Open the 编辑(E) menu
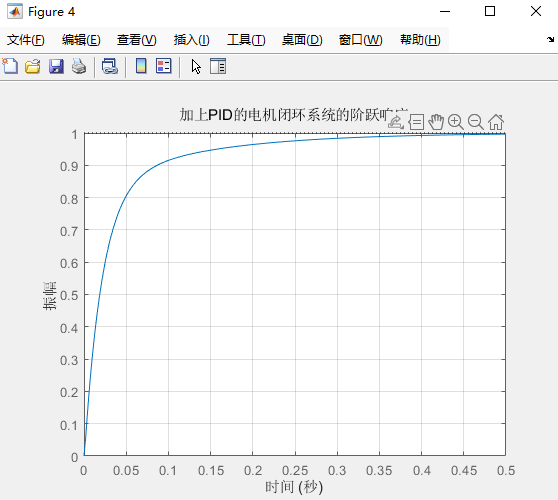 click(x=81, y=40)
